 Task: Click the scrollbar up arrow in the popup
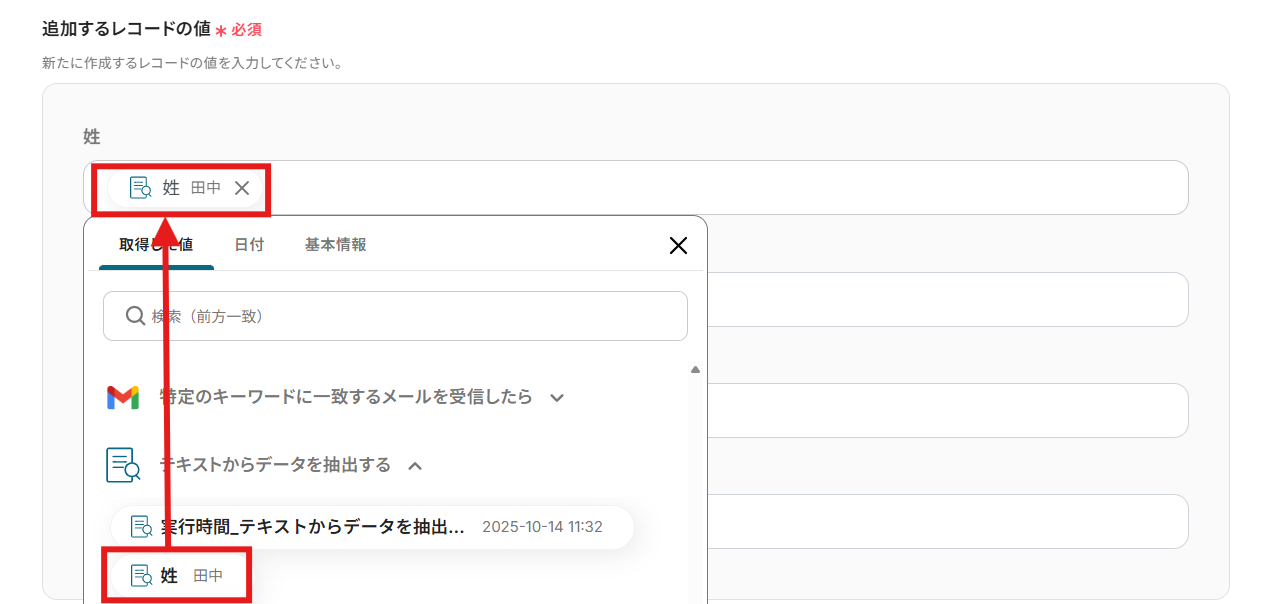click(x=695, y=370)
